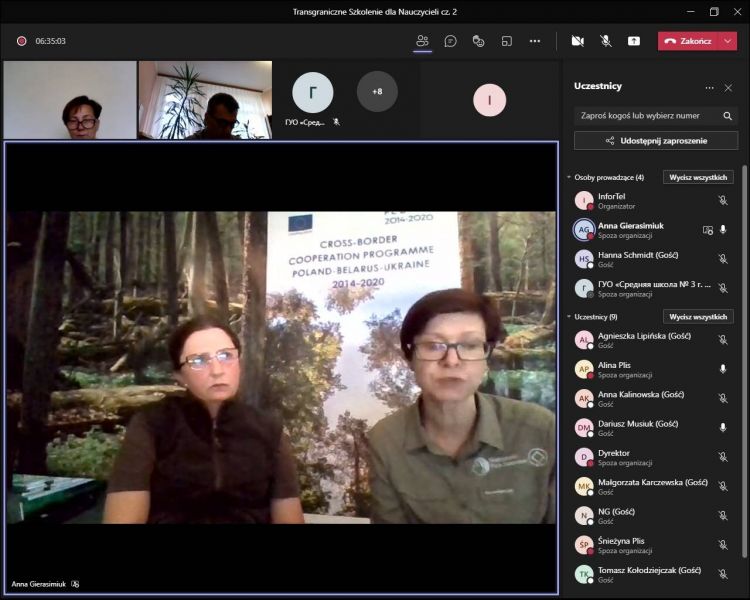Image resolution: width=750 pixels, height=600 pixels.
Task: Select Hanna Schmidt (Gość) in participant list
Action: pyautogui.click(x=638, y=257)
